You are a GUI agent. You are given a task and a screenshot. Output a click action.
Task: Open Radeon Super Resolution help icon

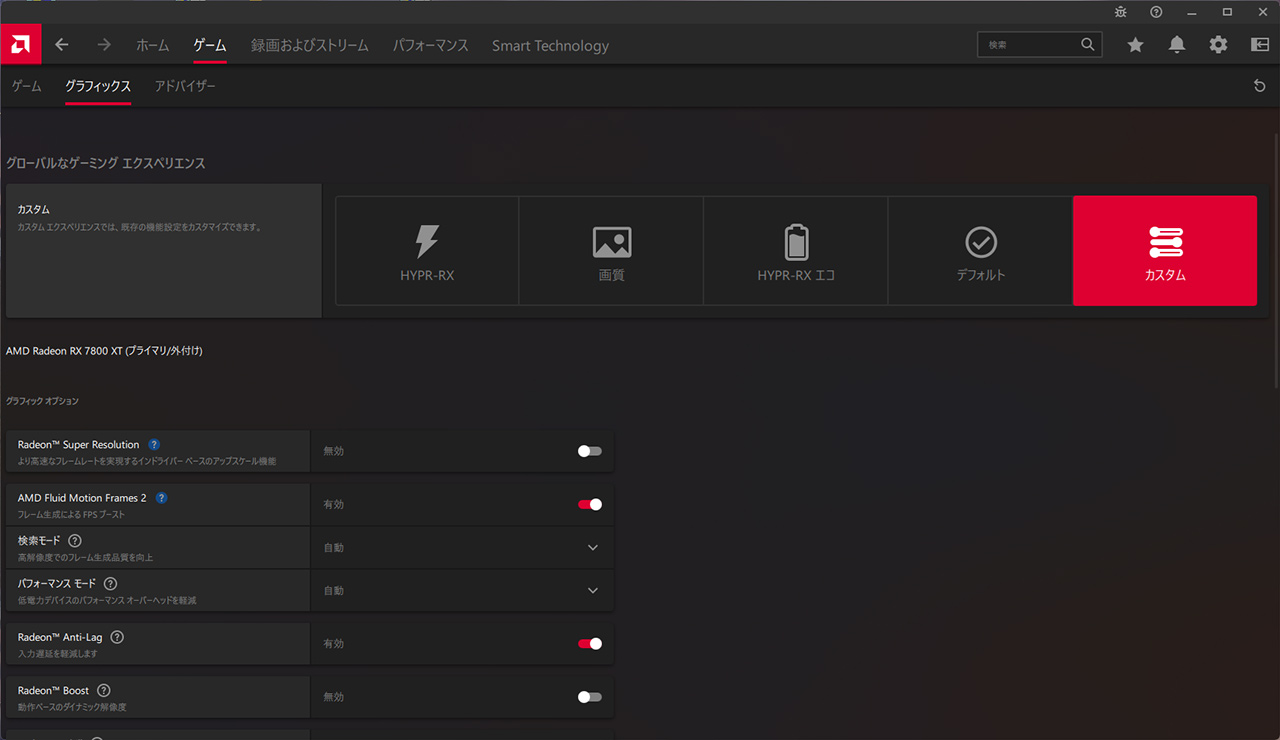pyautogui.click(x=154, y=444)
